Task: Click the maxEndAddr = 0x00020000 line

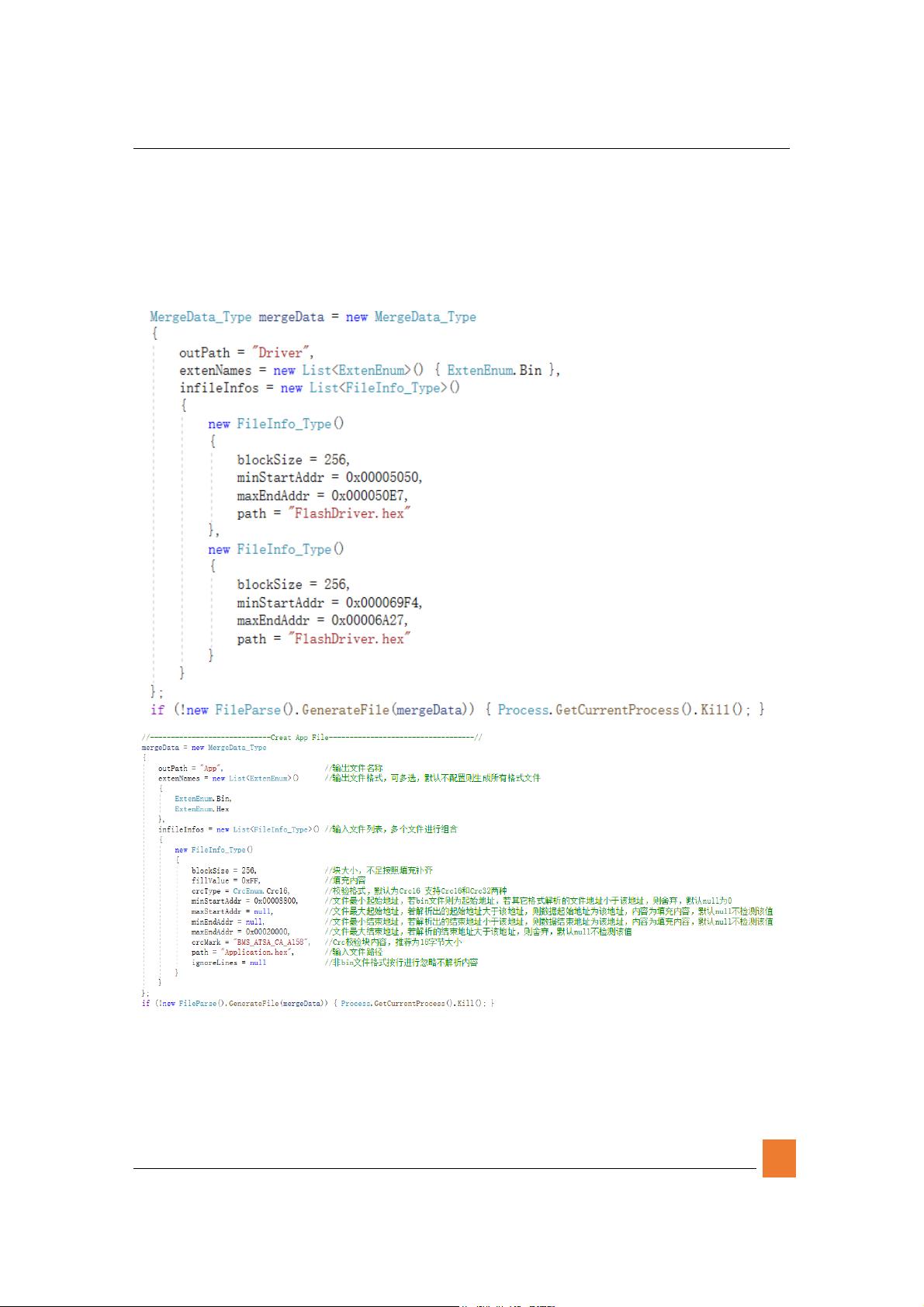Action: 241,932
